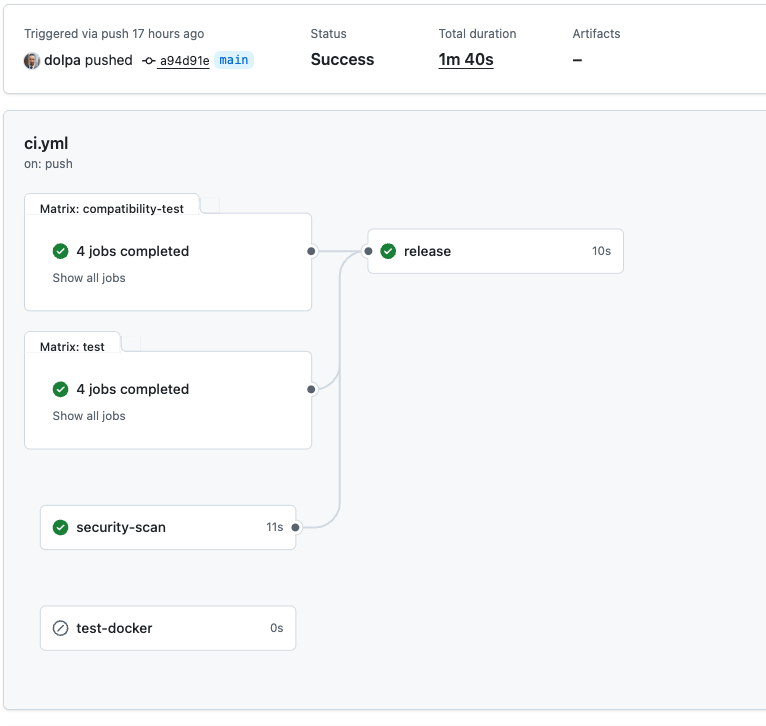Click green checkmark on release job

click(x=388, y=251)
